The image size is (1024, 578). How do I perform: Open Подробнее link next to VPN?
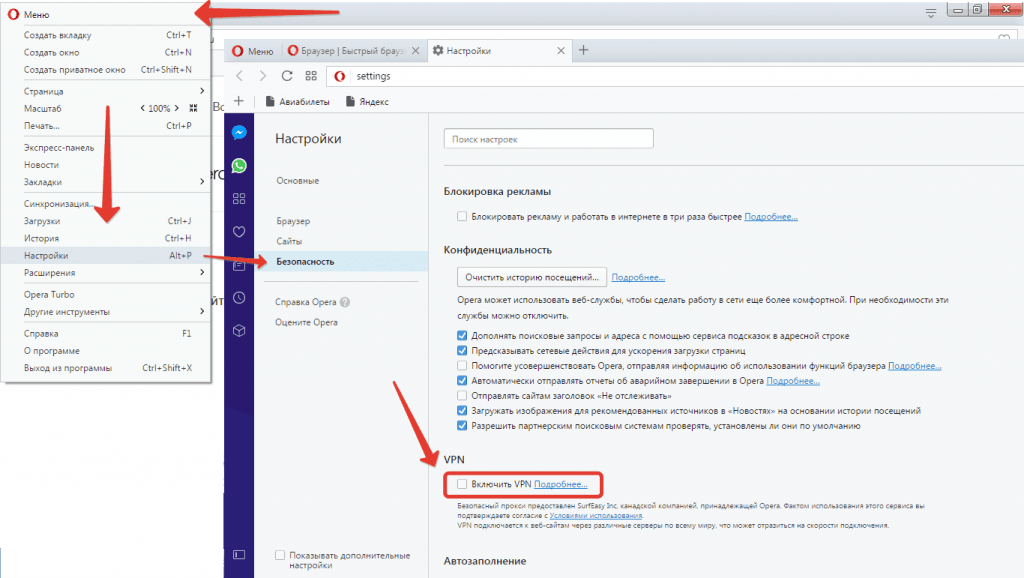pyautogui.click(x=560, y=484)
